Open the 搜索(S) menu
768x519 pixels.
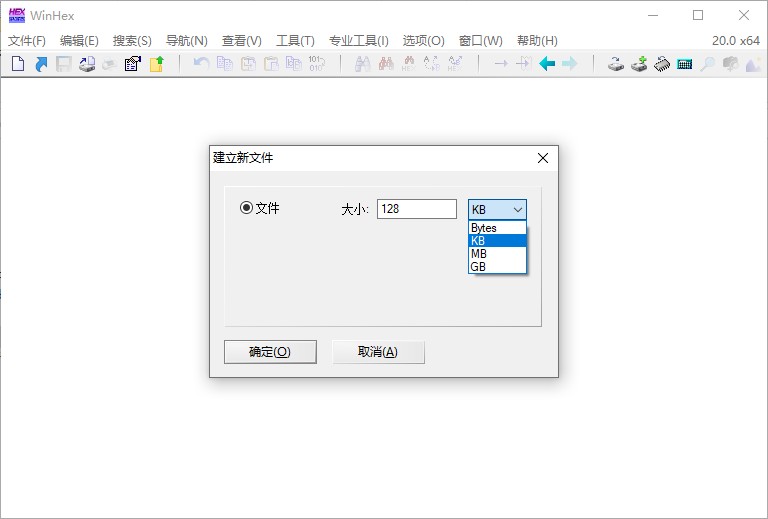point(132,41)
